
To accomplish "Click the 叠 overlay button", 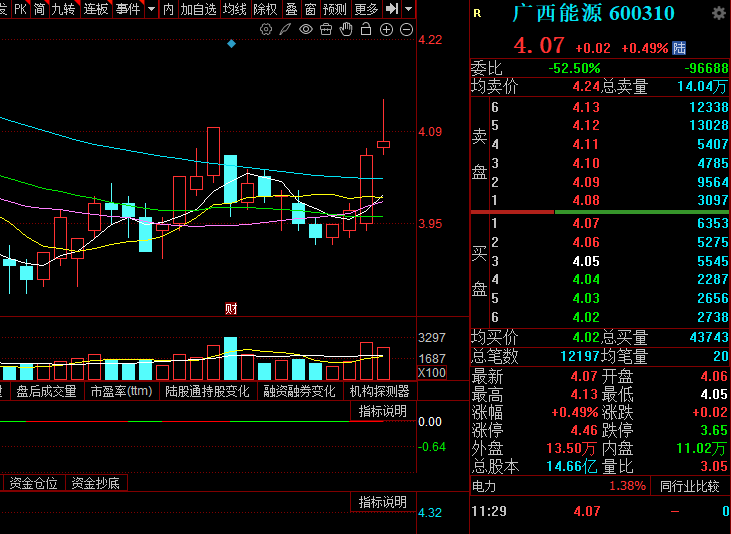I will coord(291,8).
